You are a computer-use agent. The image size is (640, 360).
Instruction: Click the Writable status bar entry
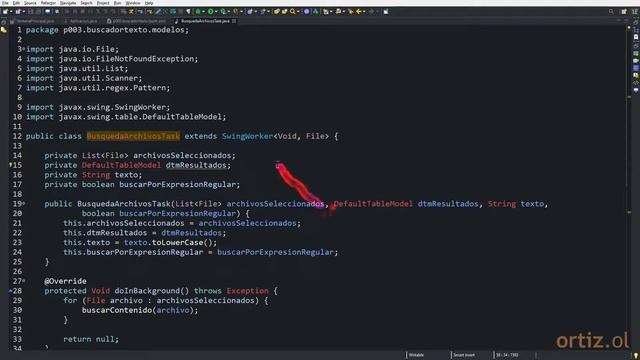click(416, 355)
